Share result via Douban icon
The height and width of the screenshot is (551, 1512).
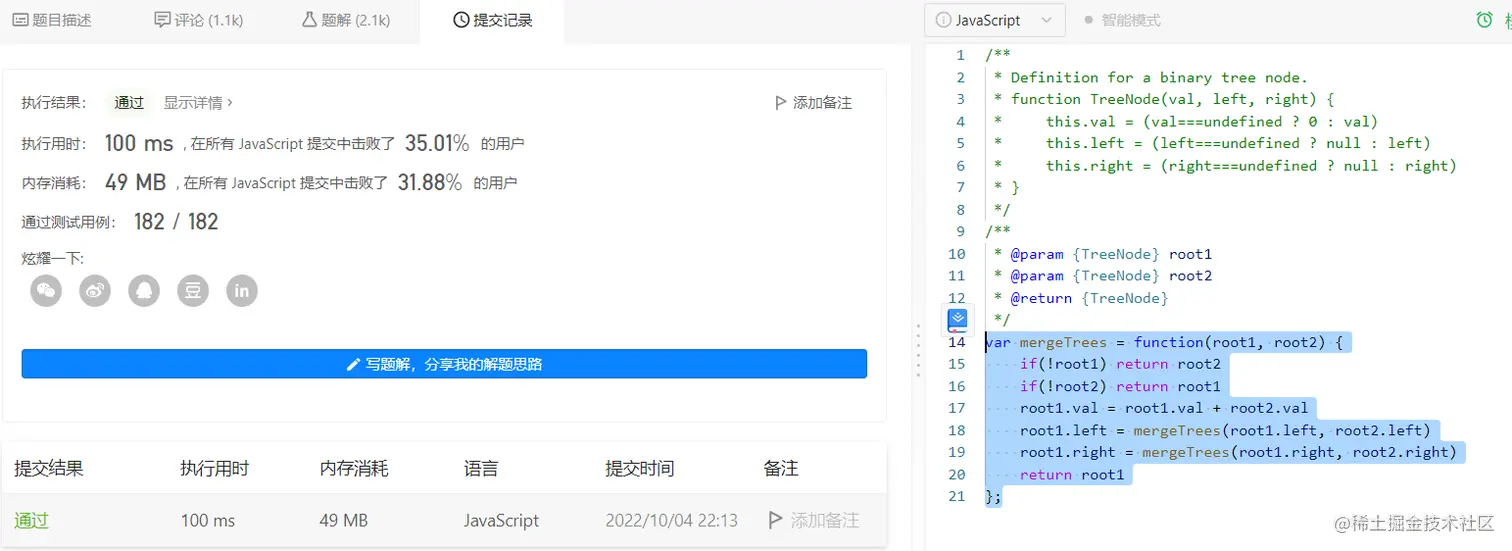click(193, 291)
